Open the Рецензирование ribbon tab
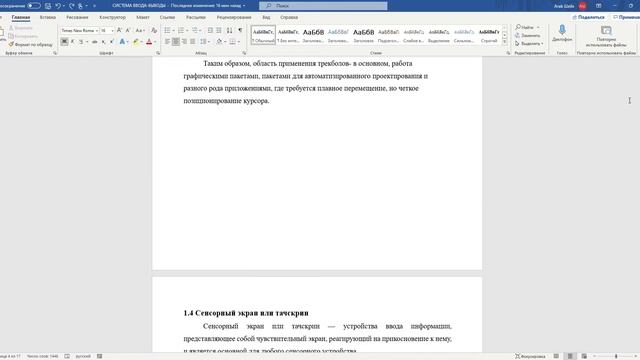Image resolution: width=640 pixels, height=360 pixels. (x=234, y=18)
